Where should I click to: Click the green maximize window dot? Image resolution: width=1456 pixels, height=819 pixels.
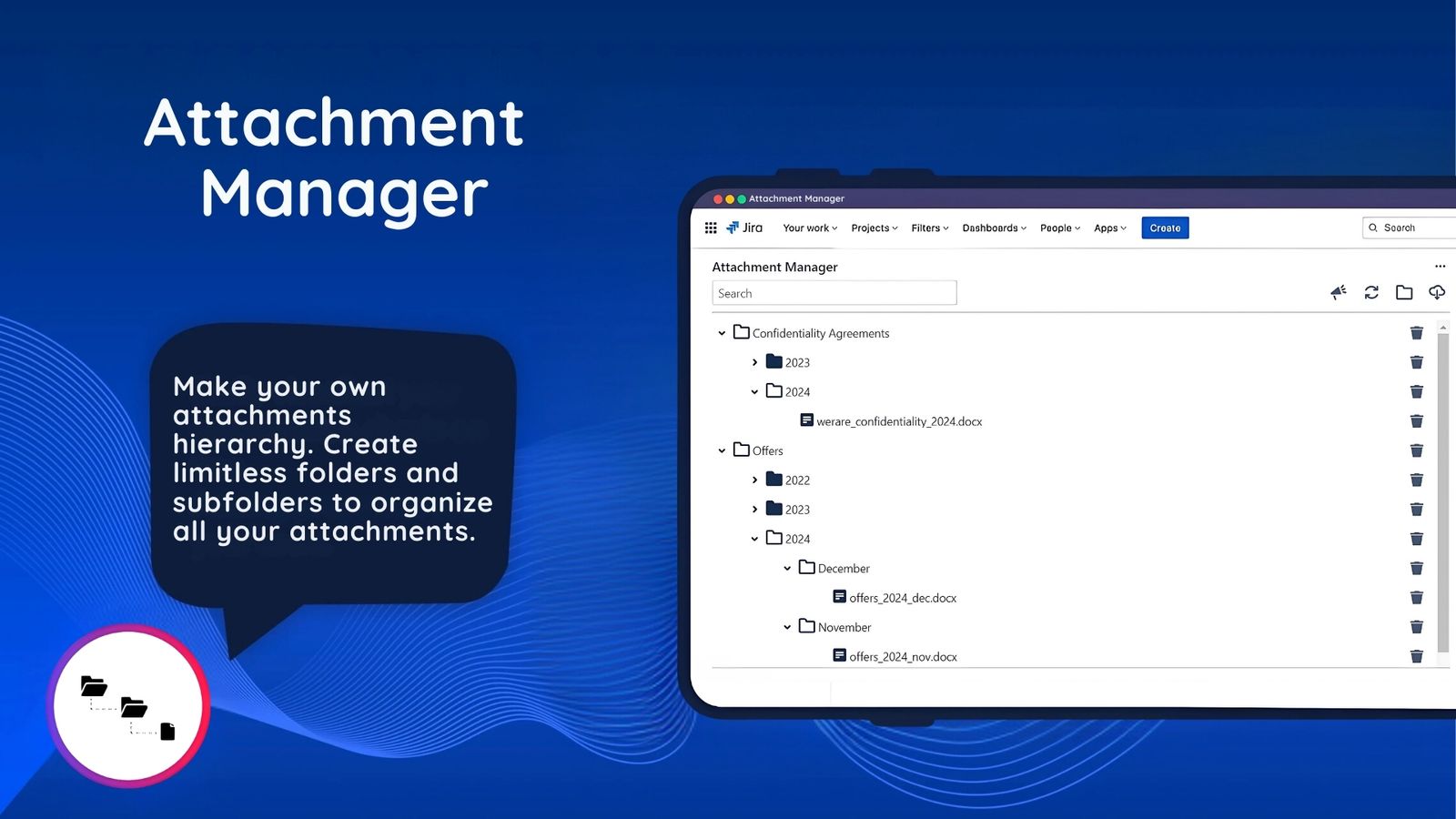[x=742, y=198]
